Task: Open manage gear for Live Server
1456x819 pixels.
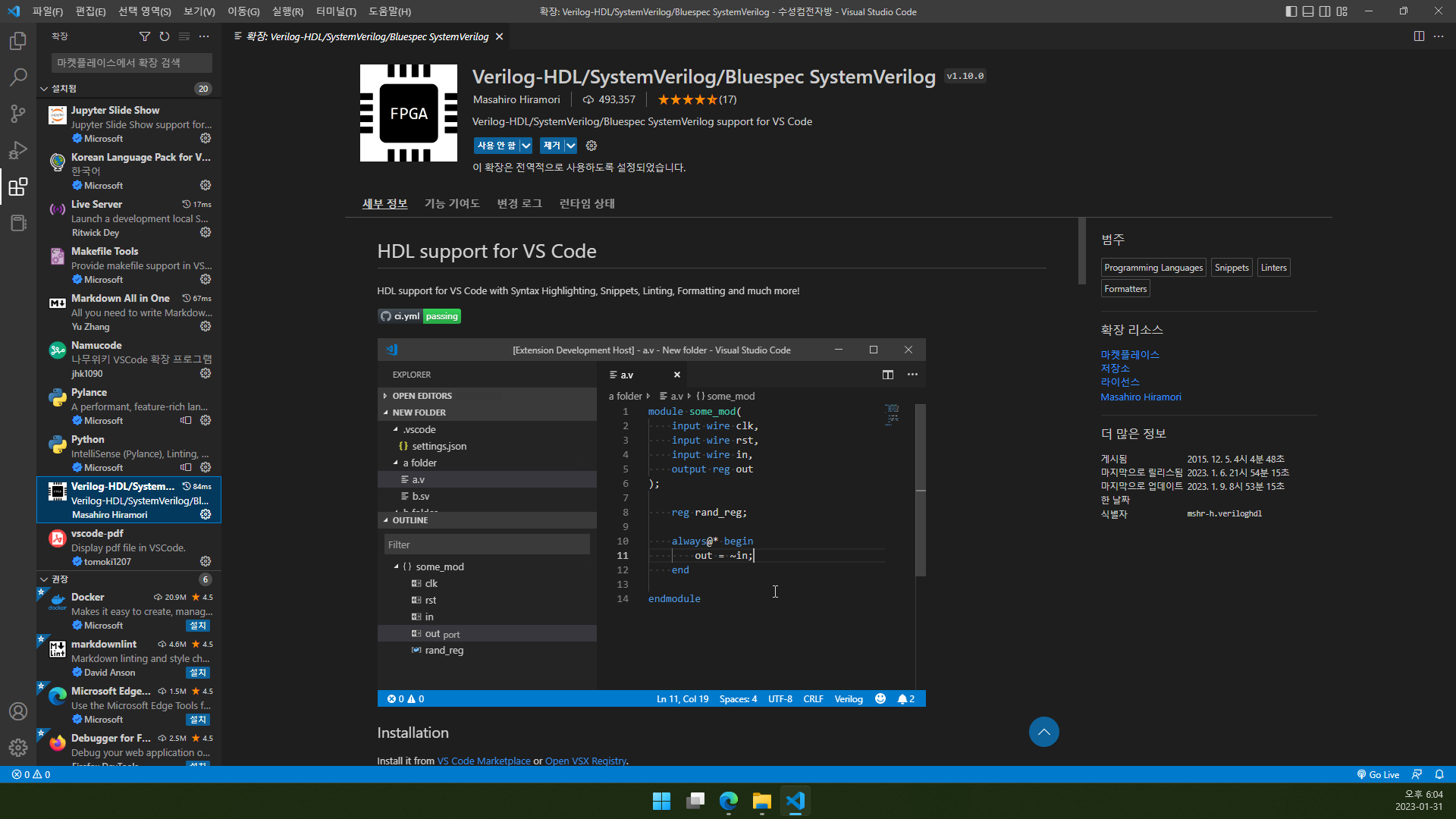Action: [x=206, y=233]
